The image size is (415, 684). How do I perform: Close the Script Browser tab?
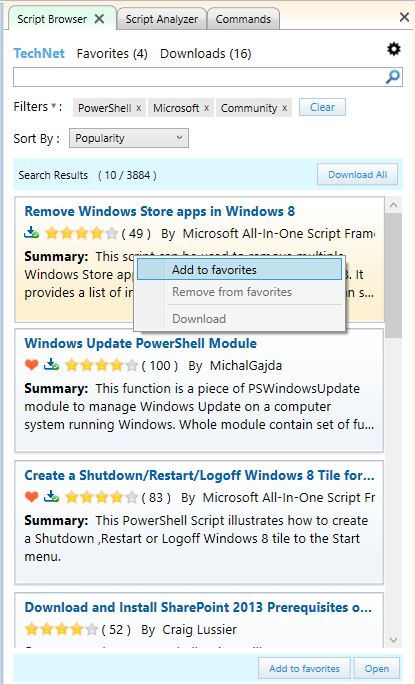point(99,19)
